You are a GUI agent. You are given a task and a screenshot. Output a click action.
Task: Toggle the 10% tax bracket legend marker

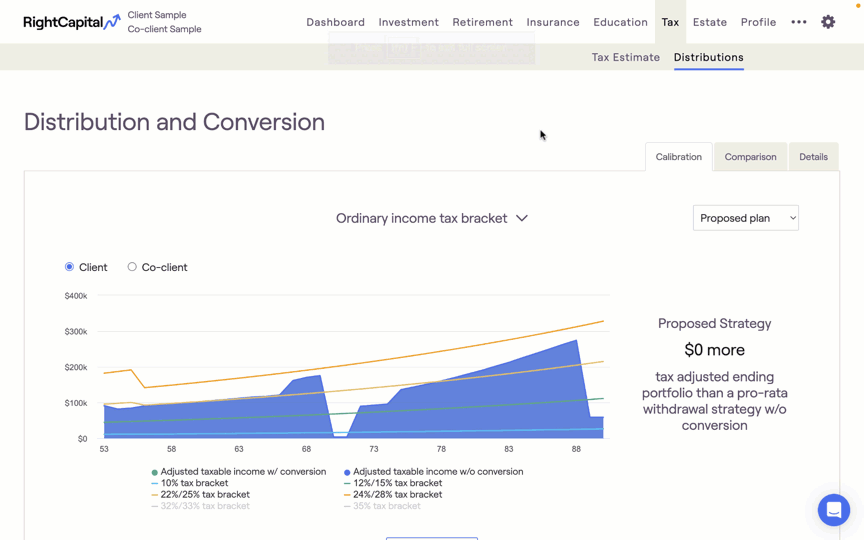[154, 483]
